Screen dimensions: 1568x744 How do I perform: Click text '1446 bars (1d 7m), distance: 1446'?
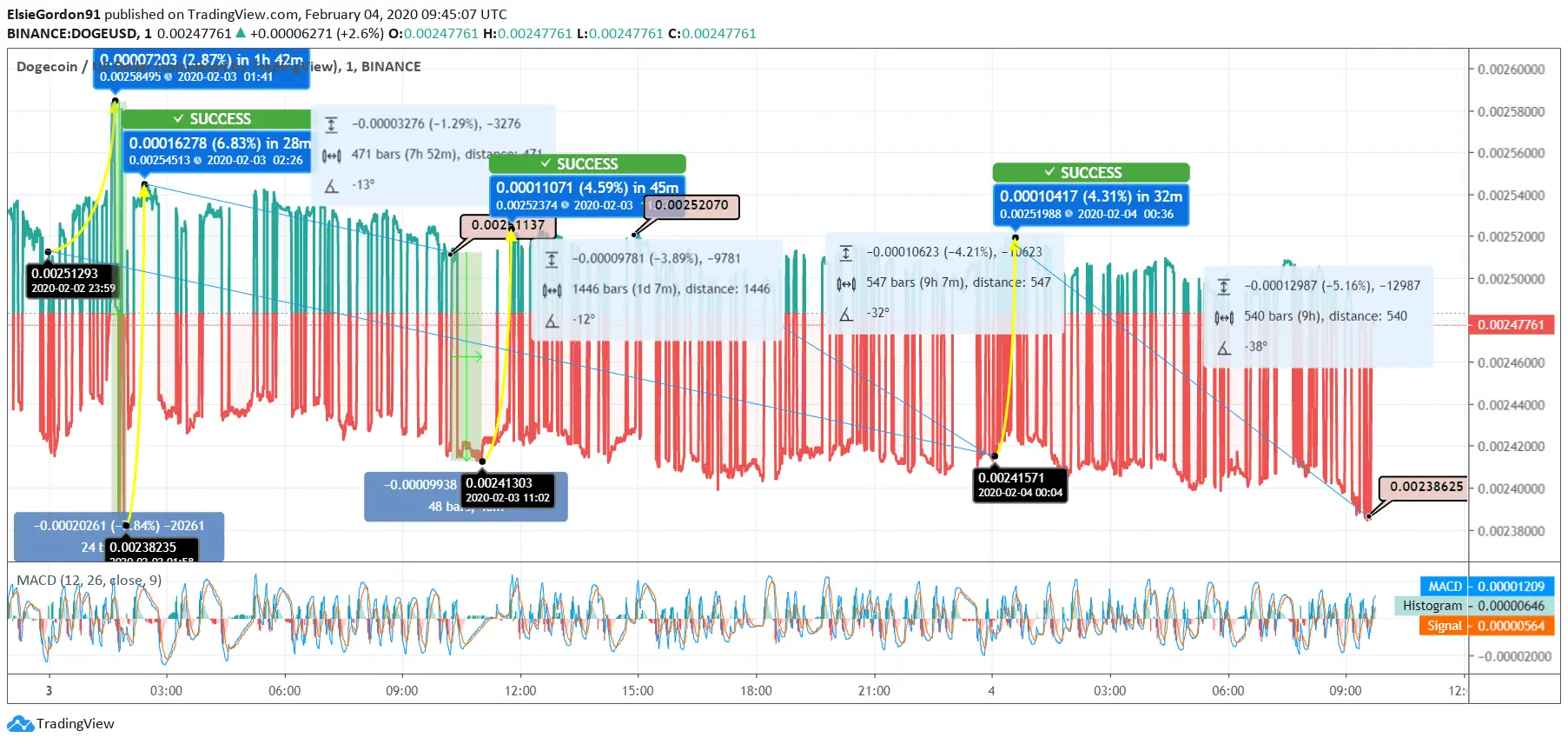click(671, 289)
